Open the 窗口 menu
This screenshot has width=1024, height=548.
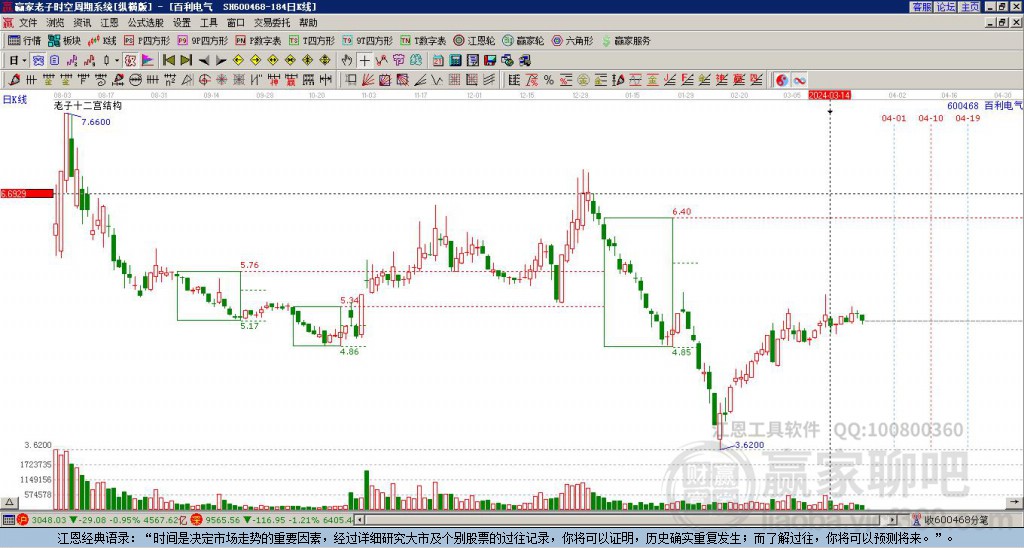236,23
